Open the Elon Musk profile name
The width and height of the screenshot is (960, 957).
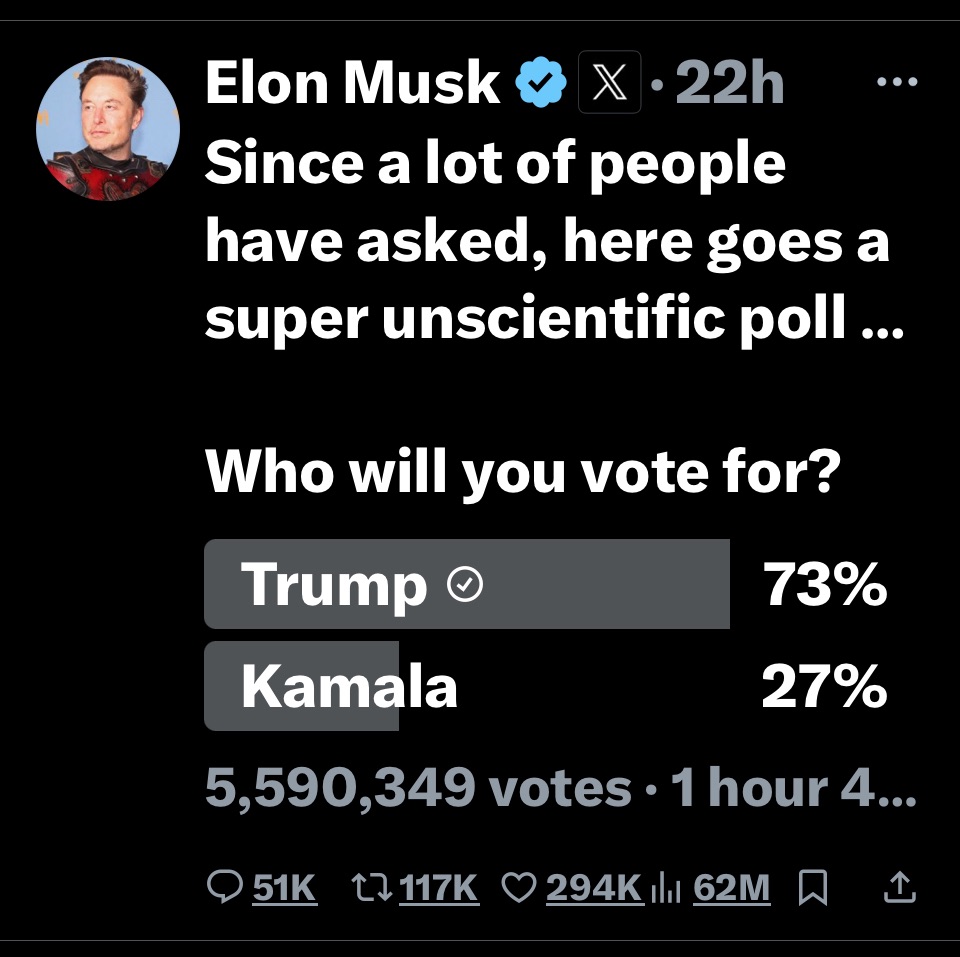352,83
